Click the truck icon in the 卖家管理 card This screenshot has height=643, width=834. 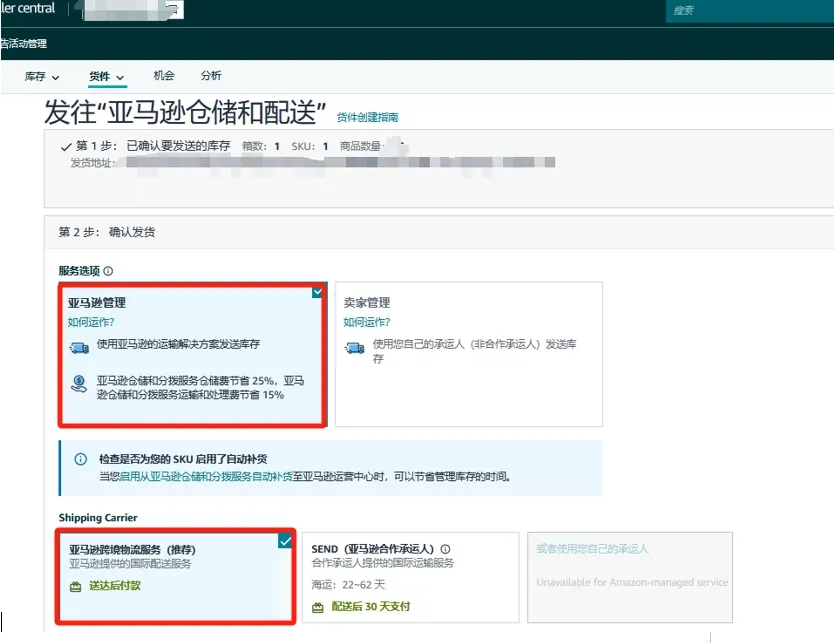[355, 349]
